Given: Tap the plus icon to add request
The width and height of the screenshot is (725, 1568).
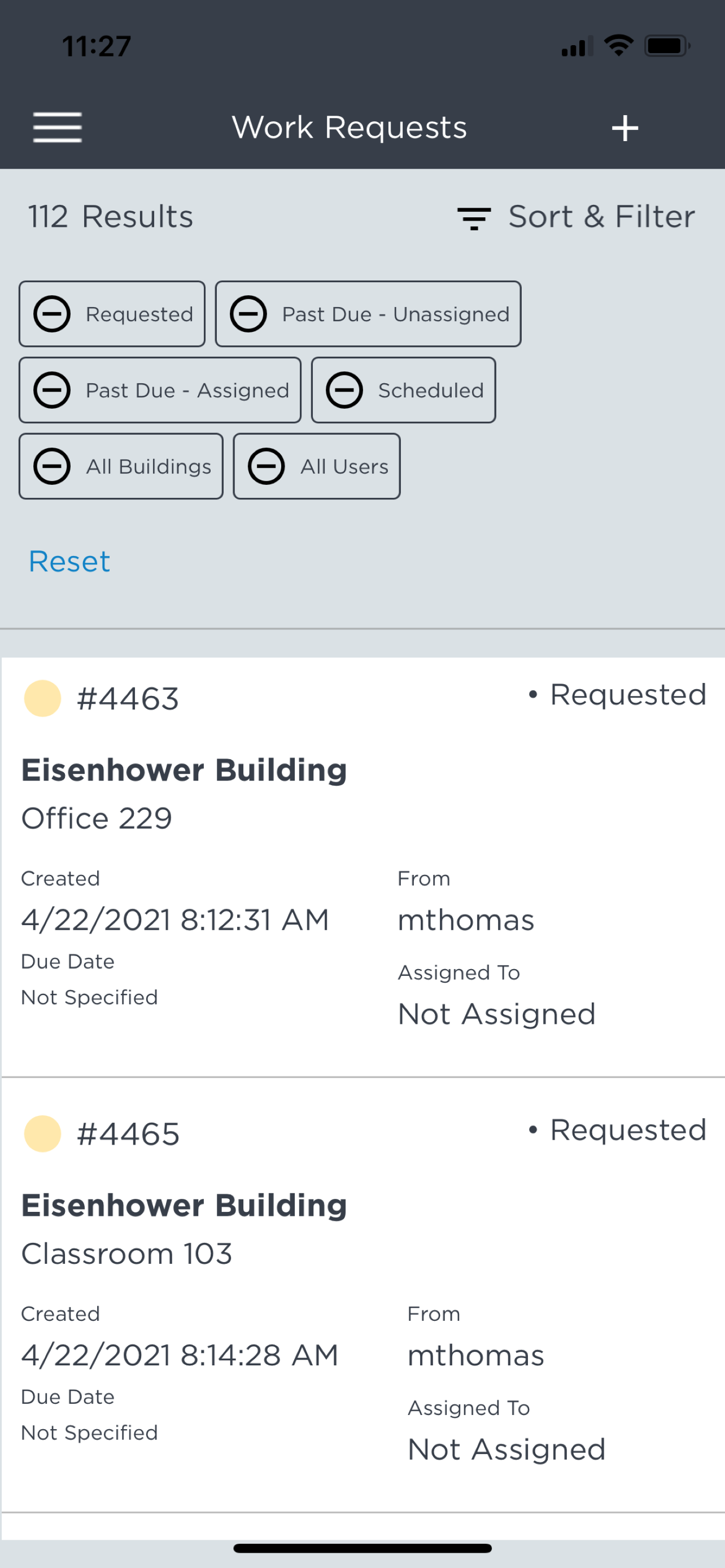Looking at the screenshot, I should pyautogui.click(x=624, y=129).
